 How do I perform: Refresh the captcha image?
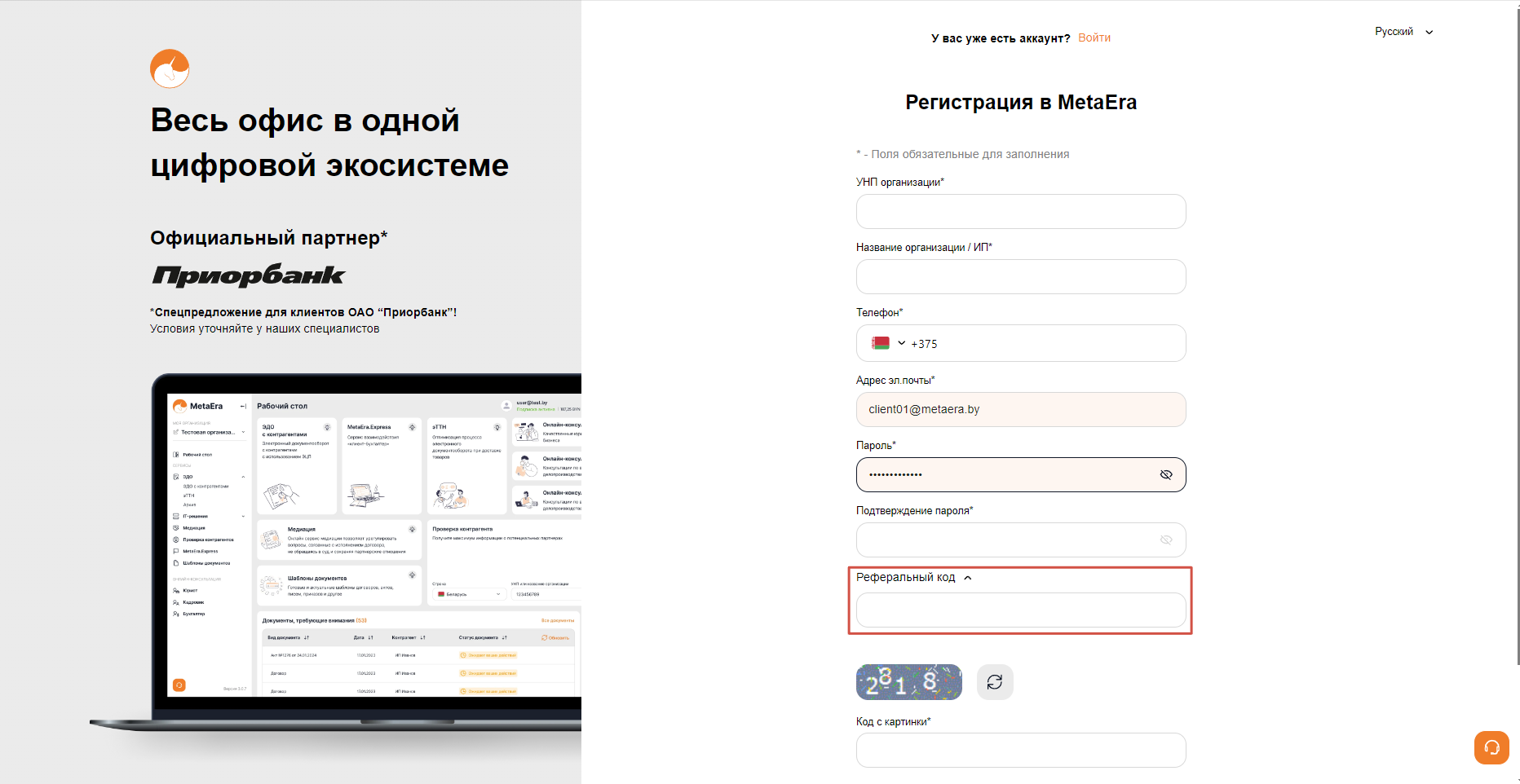point(995,682)
